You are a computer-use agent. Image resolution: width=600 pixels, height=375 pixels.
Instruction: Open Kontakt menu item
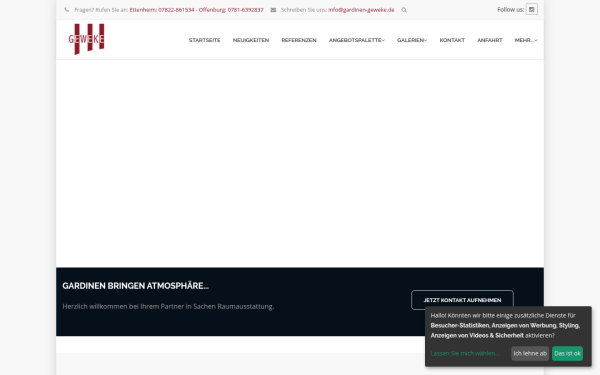(452, 40)
